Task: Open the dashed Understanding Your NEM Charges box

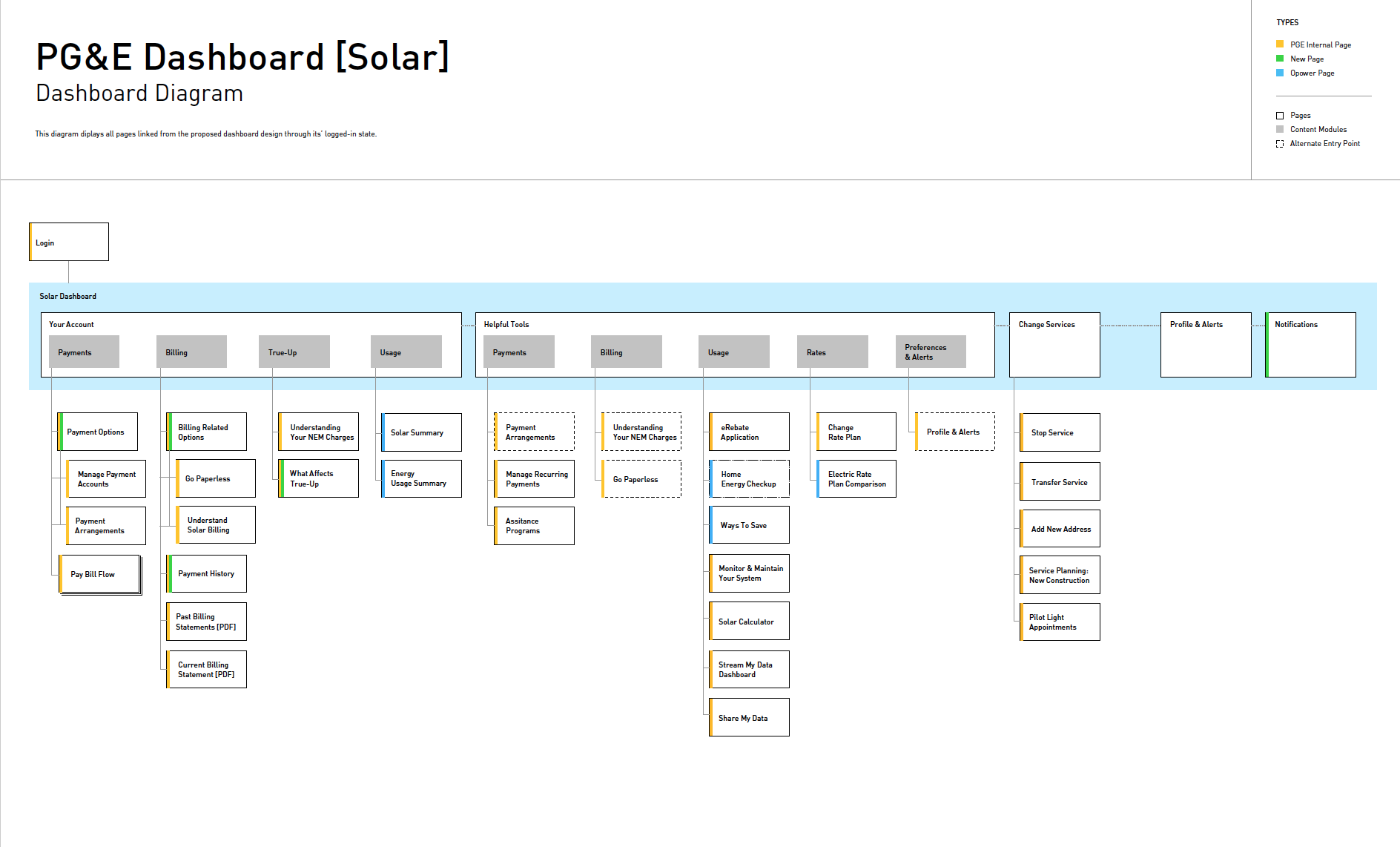Action: [x=641, y=432]
